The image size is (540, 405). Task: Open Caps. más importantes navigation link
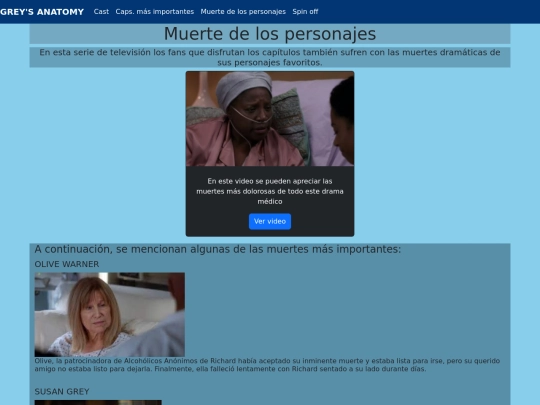click(155, 12)
